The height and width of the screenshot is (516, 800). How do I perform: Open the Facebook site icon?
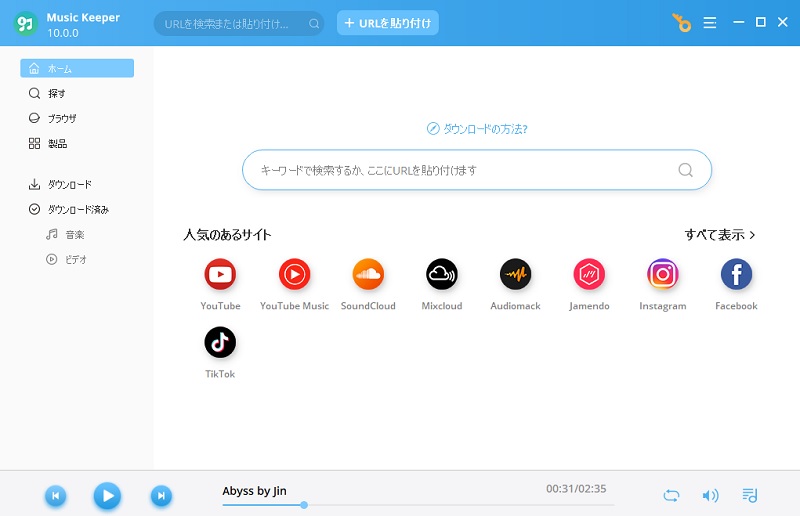(736, 274)
